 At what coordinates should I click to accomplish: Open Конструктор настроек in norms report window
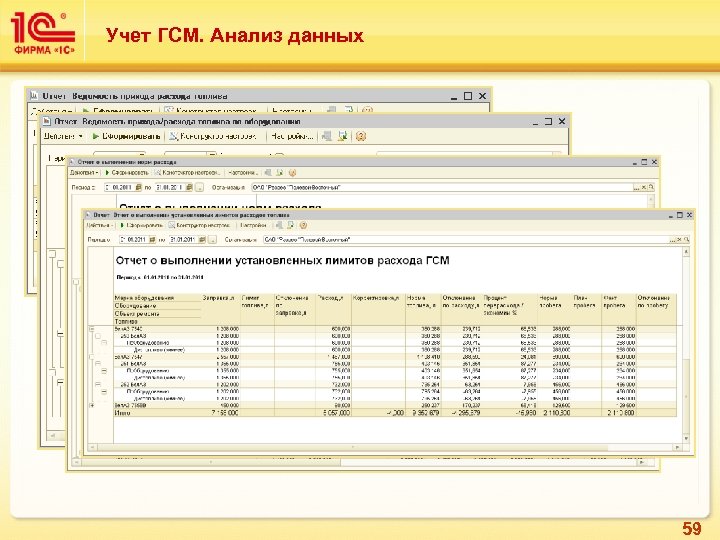(187, 173)
